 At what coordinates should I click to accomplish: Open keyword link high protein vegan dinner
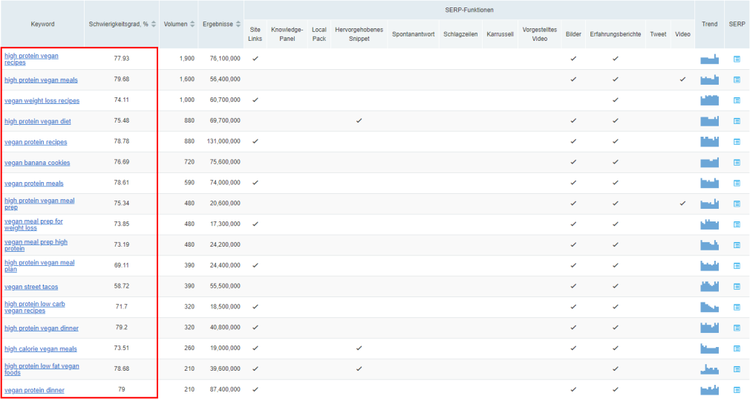point(42,328)
